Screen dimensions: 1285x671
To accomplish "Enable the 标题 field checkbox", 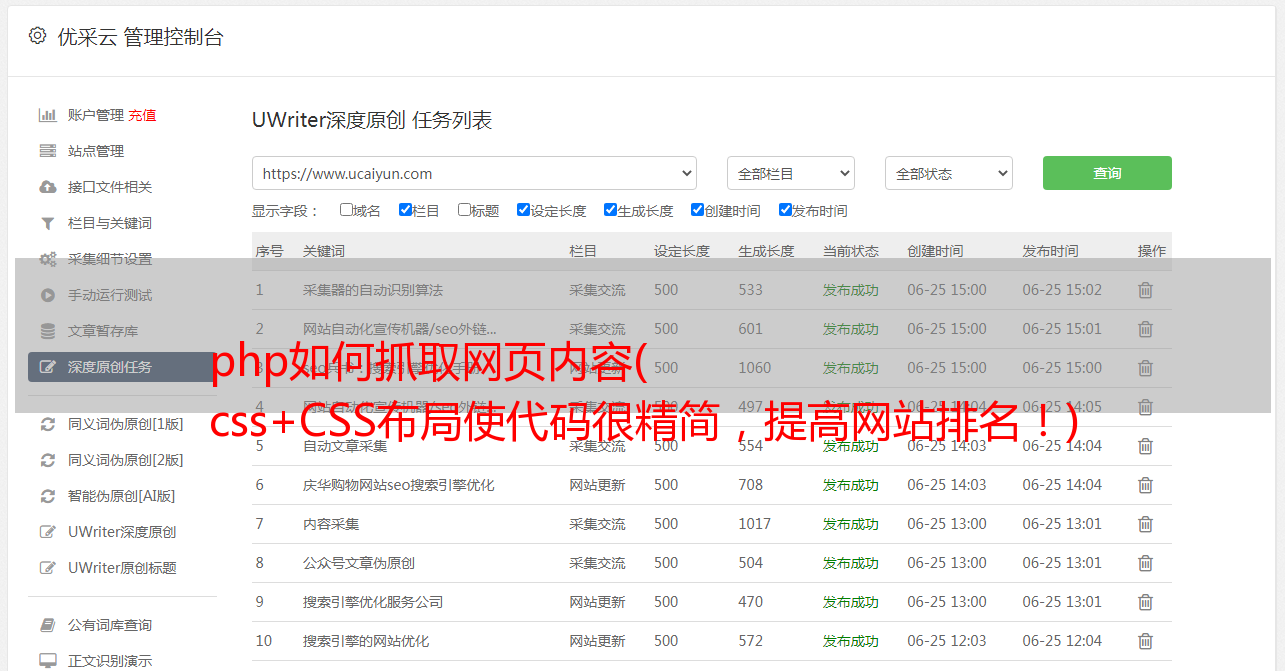I will coord(464,210).
